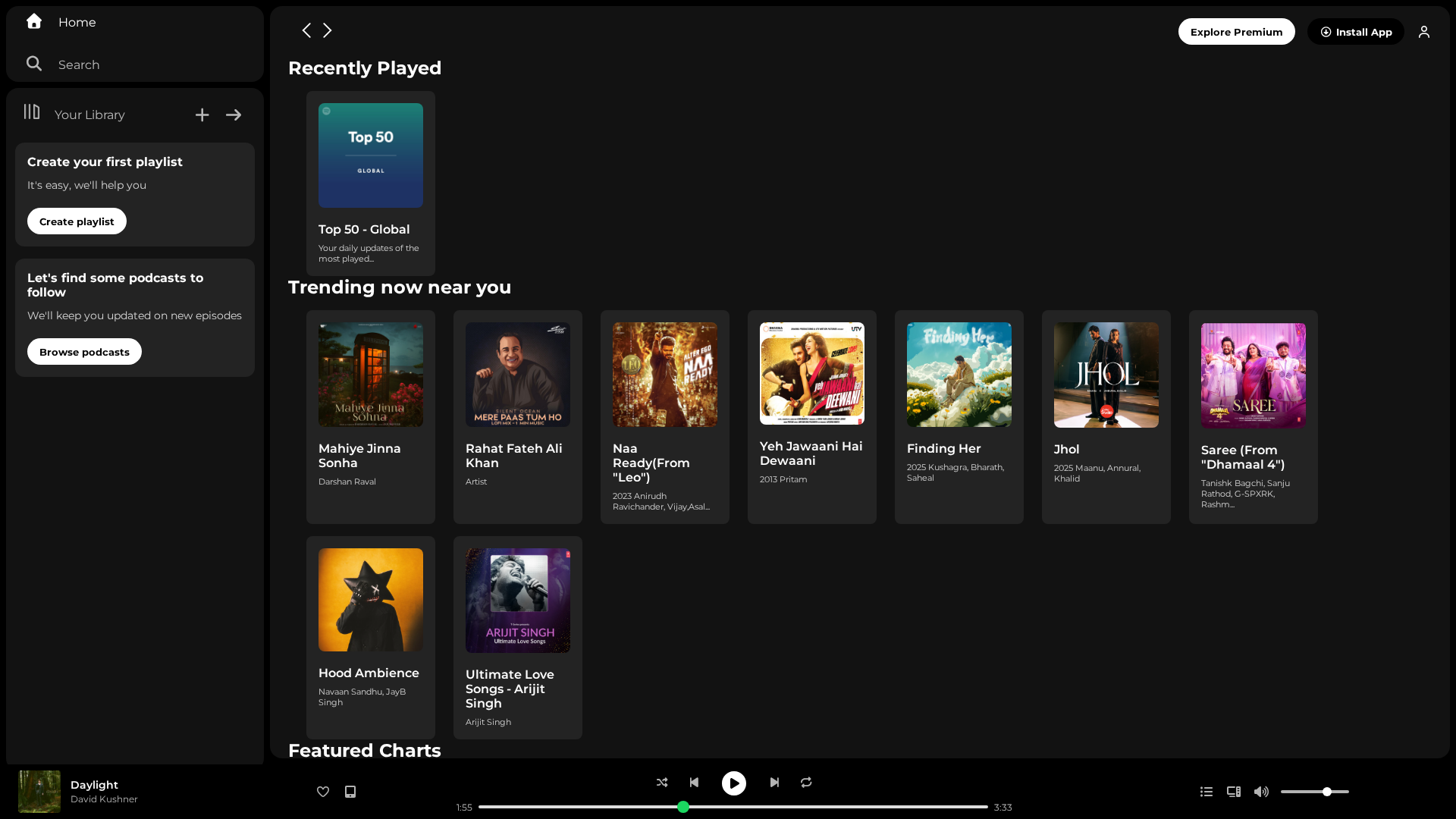
Task: Mute the volume speaker icon
Action: pos(1261,792)
